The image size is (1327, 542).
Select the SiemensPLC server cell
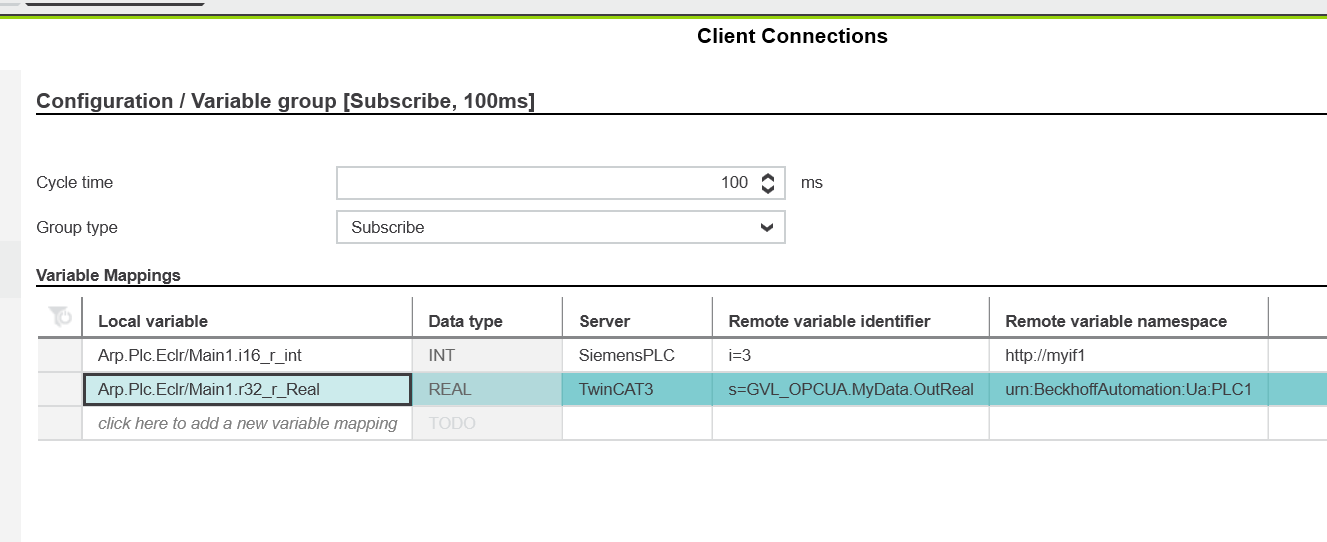pyautogui.click(x=637, y=355)
